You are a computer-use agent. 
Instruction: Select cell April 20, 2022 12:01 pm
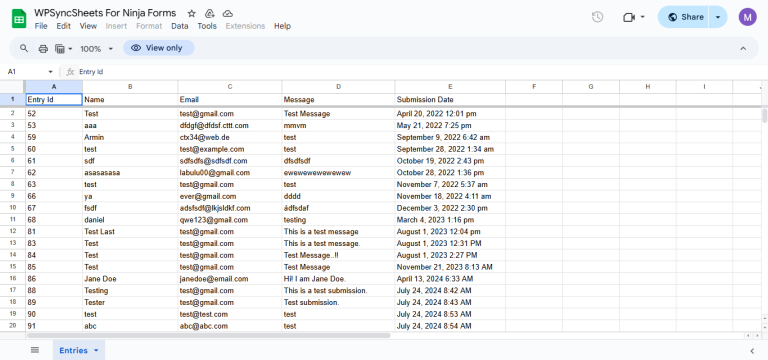coord(450,114)
